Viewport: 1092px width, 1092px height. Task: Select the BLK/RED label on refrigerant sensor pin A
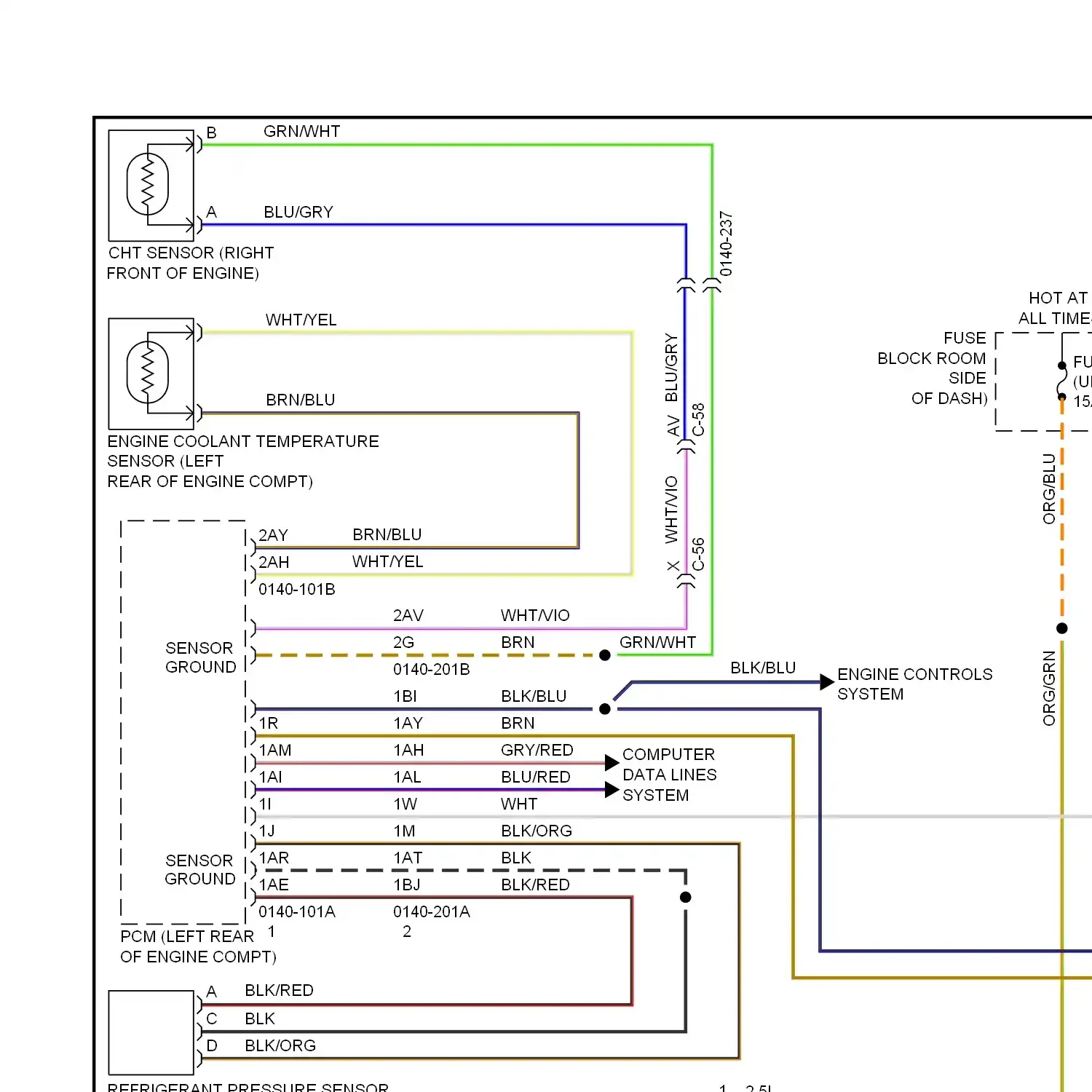coord(279,991)
